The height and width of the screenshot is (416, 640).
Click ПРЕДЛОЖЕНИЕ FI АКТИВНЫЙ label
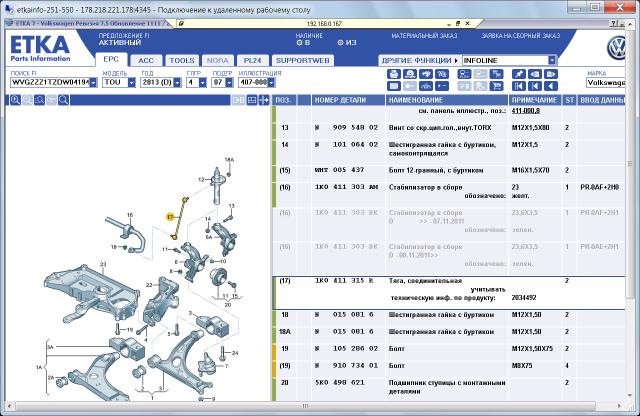[x=124, y=39]
